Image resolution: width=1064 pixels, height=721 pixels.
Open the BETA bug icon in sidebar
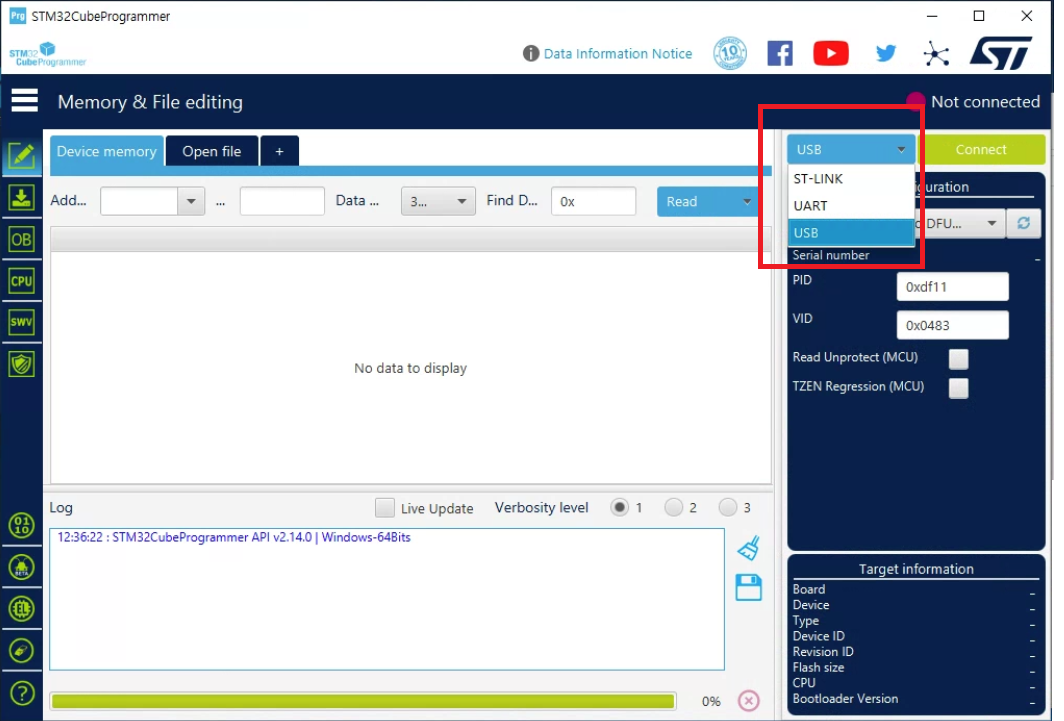[x=22, y=567]
